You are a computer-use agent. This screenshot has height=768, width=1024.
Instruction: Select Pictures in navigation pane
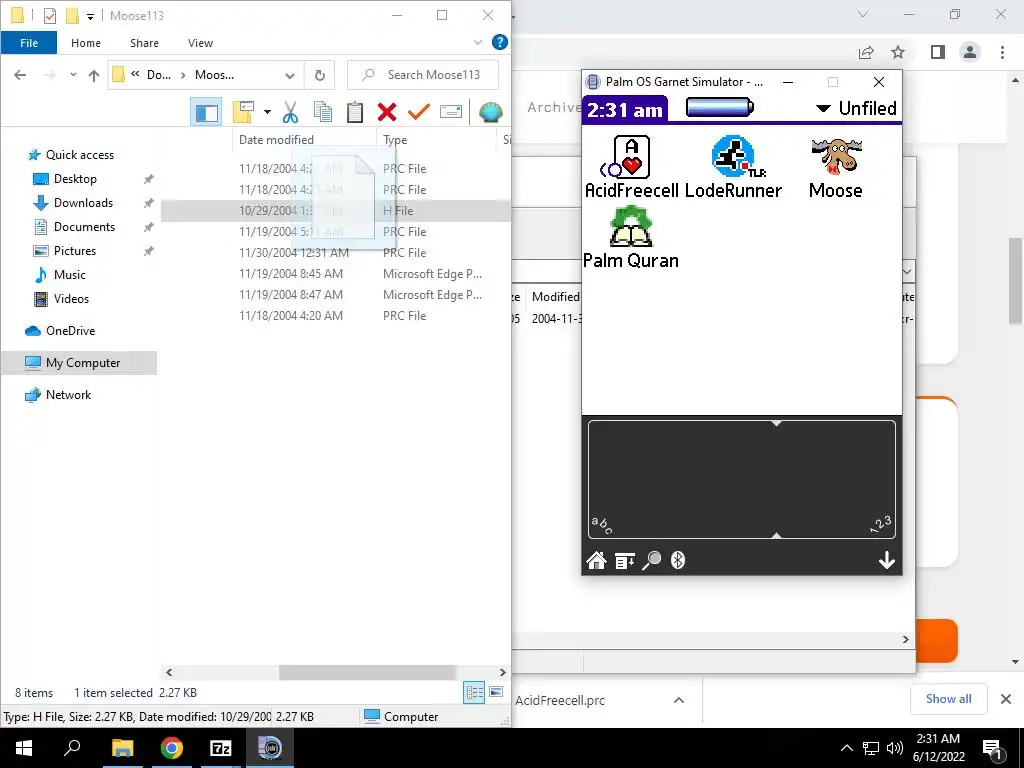pyautogui.click(x=74, y=251)
